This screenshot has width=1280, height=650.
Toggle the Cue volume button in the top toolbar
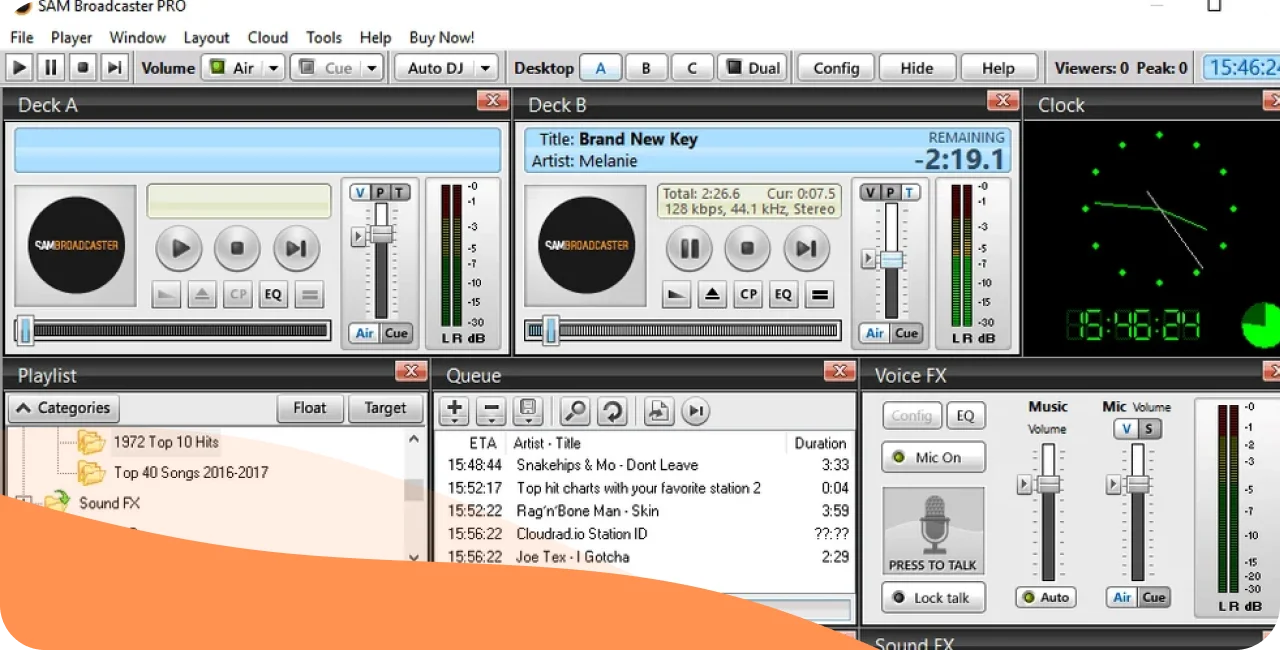click(326, 68)
